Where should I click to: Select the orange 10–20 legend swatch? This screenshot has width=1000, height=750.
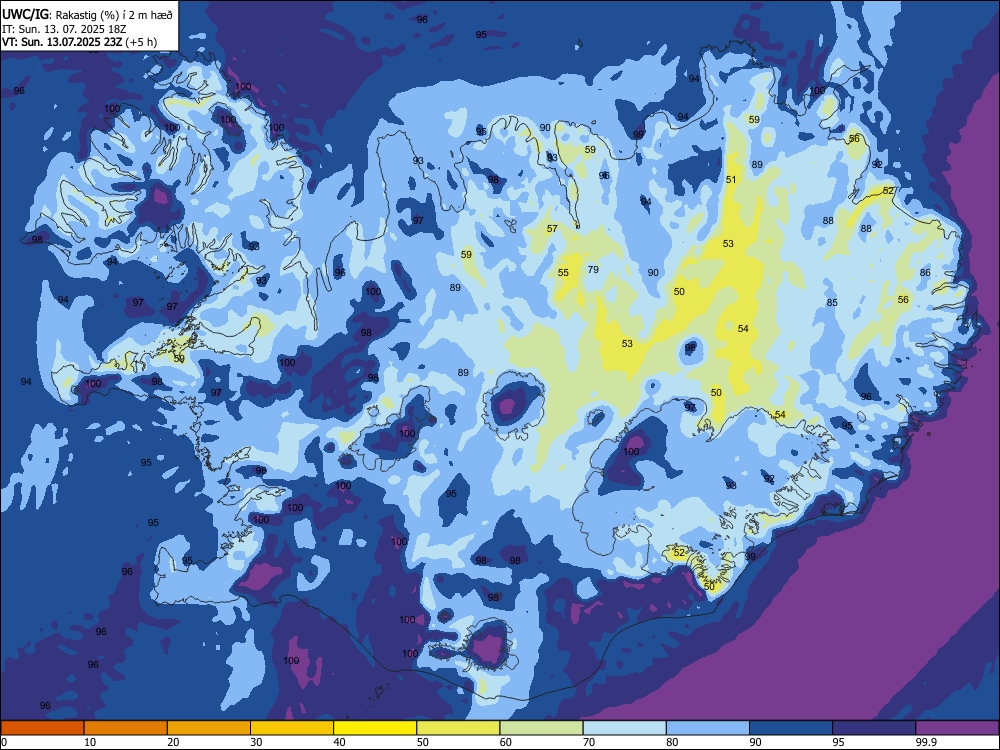(x=126, y=728)
